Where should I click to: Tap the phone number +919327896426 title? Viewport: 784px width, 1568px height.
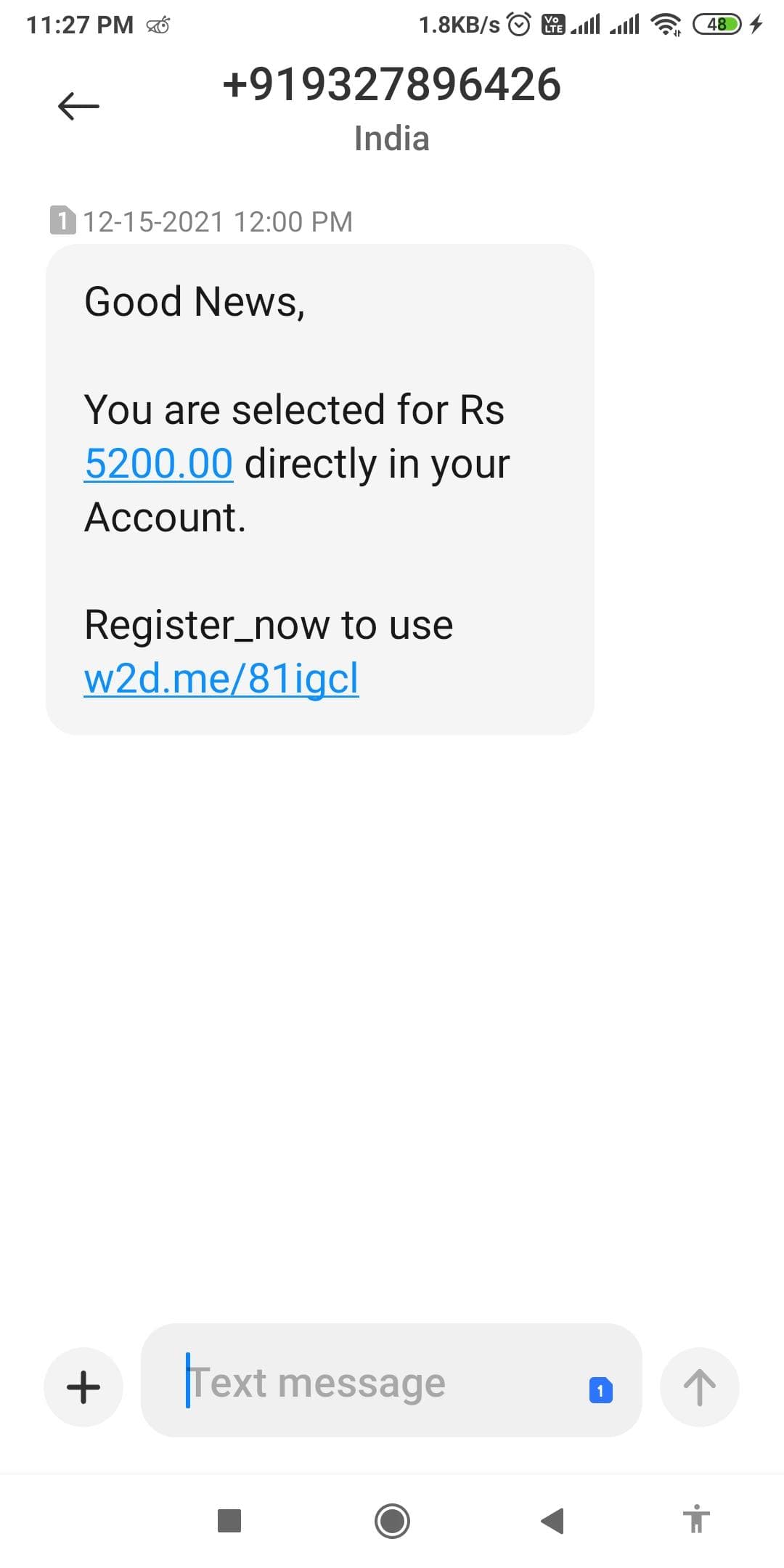pyautogui.click(x=392, y=84)
